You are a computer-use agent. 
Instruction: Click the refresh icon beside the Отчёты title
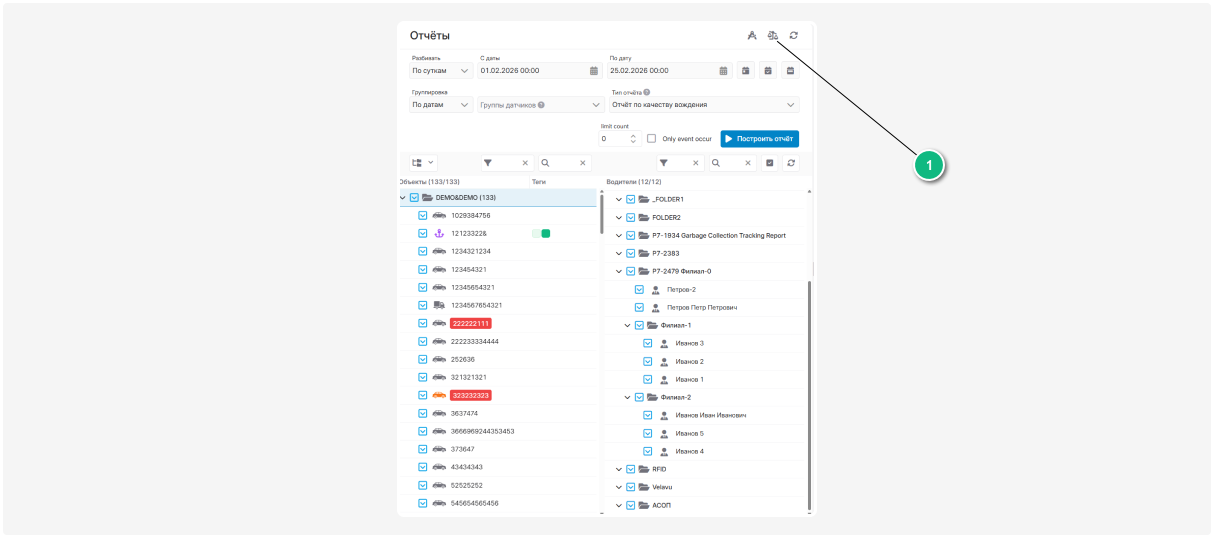click(793, 35)
